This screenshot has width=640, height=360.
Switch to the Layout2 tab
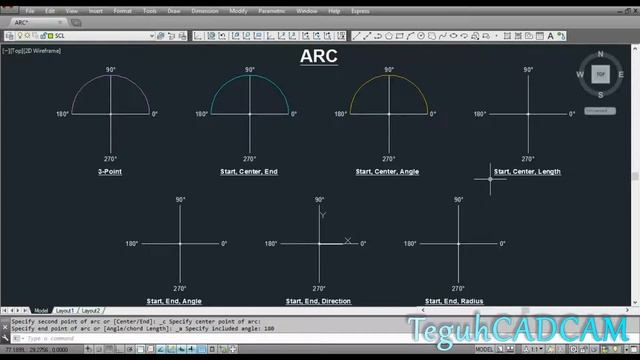[91, 311]
